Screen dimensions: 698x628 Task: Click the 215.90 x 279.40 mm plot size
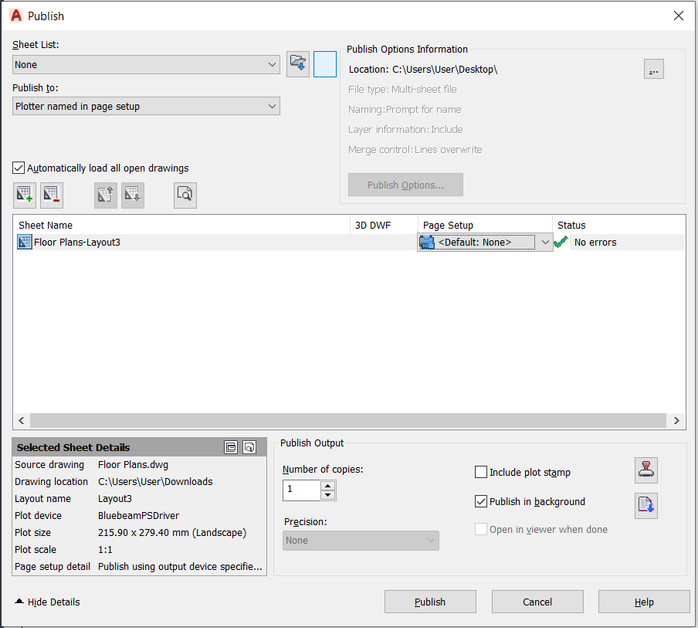click(172, 532)
